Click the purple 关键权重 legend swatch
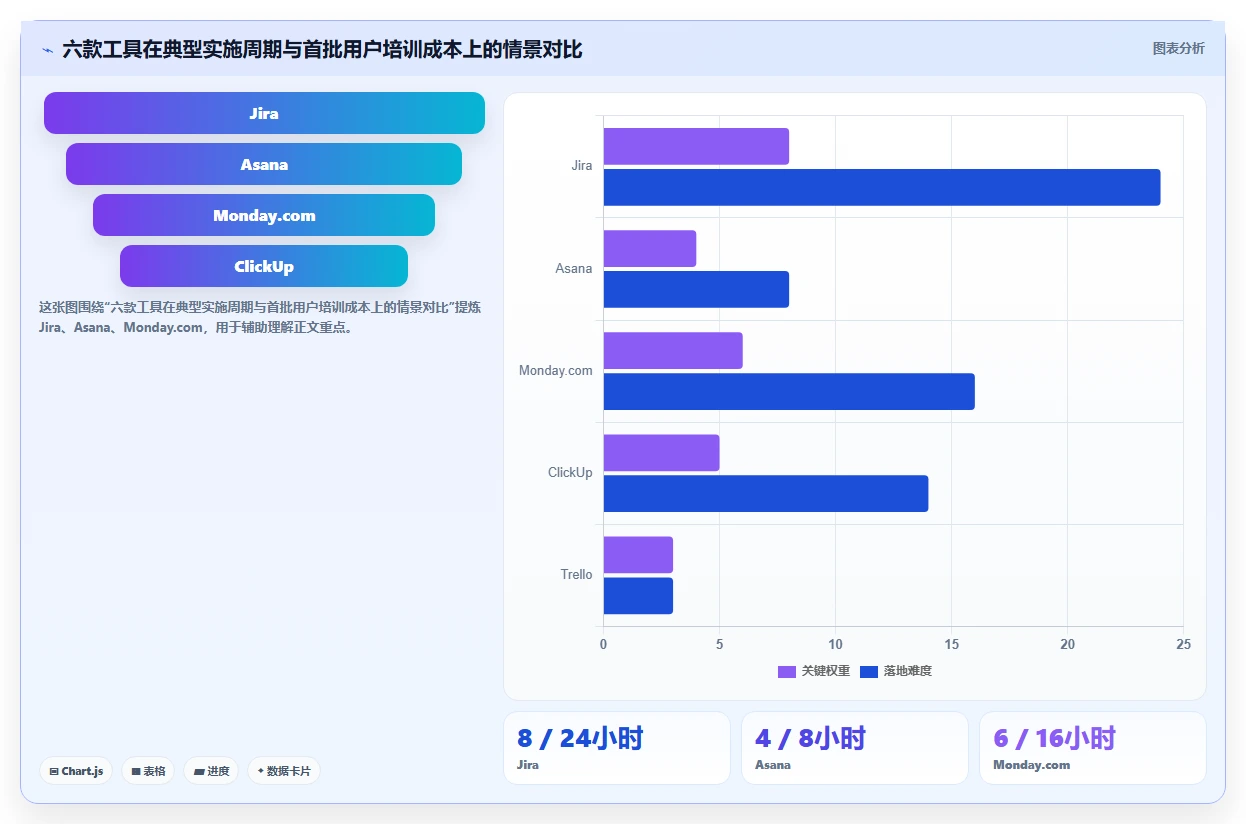This screenshot has width=1246, height=824. pyautogui.click(x=787, y=672)
